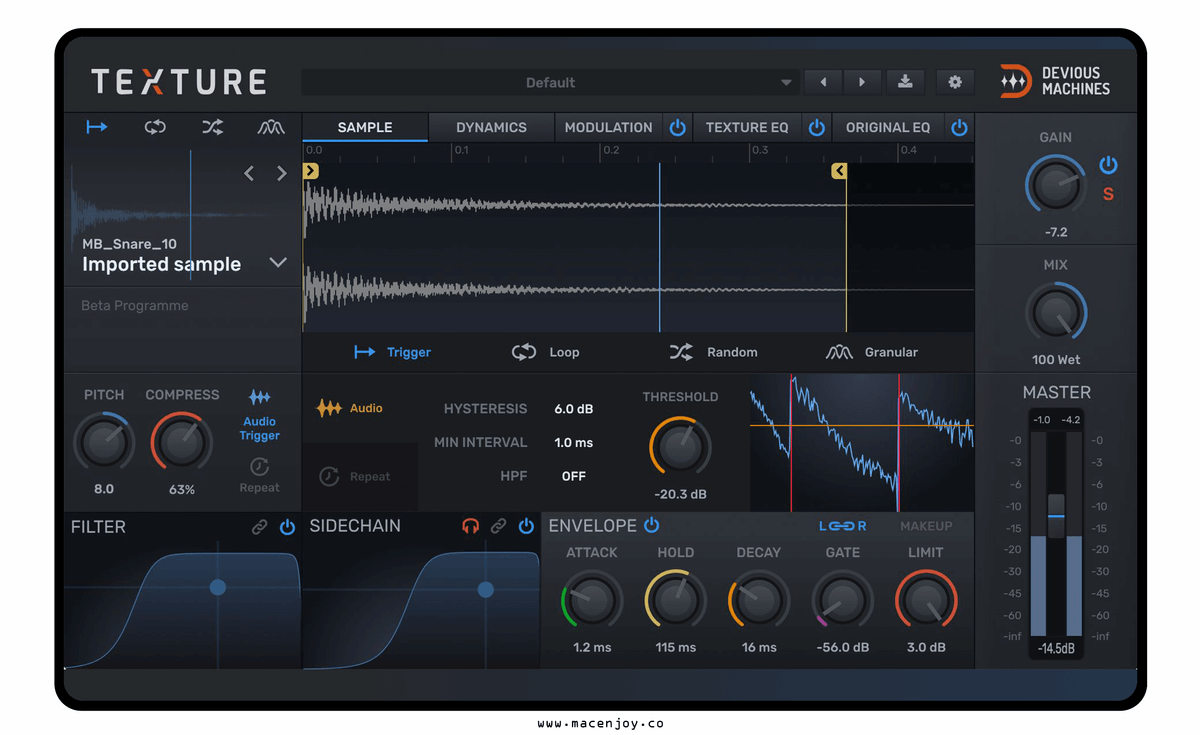Toggle Gain power button

point(1108,165)
